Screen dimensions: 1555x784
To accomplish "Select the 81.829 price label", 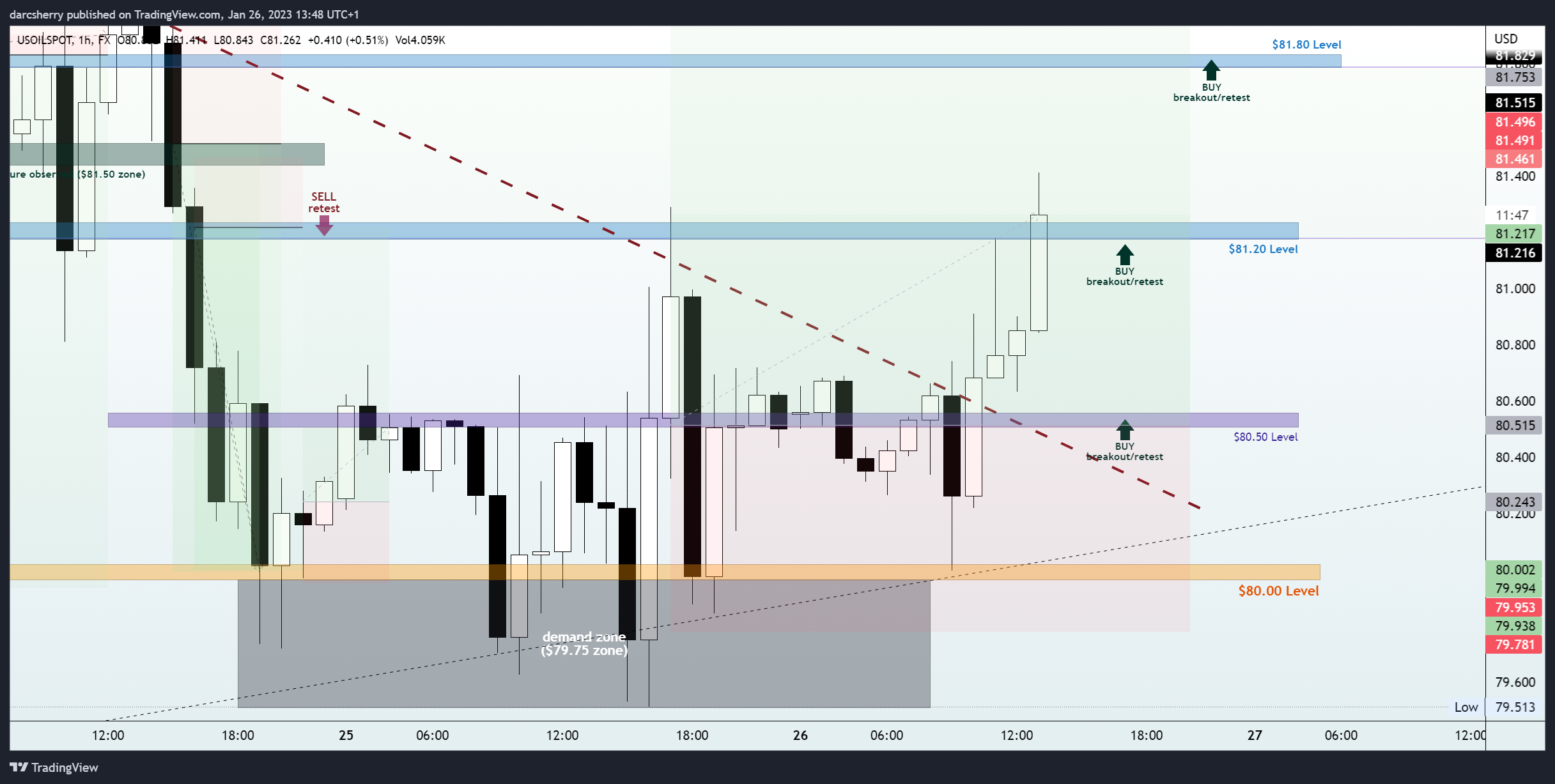I will click(x=1513, y=56).
